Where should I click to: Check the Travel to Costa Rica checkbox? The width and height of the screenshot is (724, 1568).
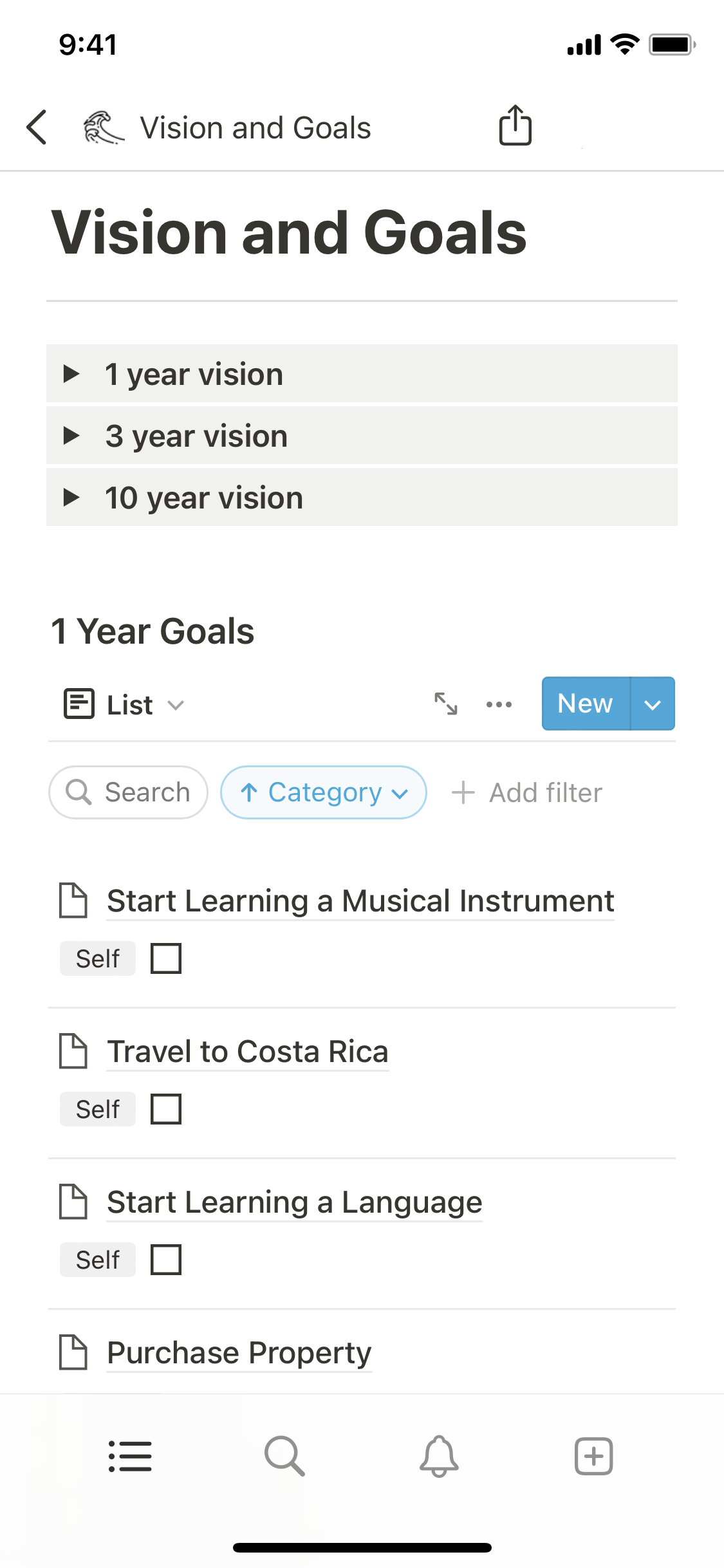[166, 1109]
